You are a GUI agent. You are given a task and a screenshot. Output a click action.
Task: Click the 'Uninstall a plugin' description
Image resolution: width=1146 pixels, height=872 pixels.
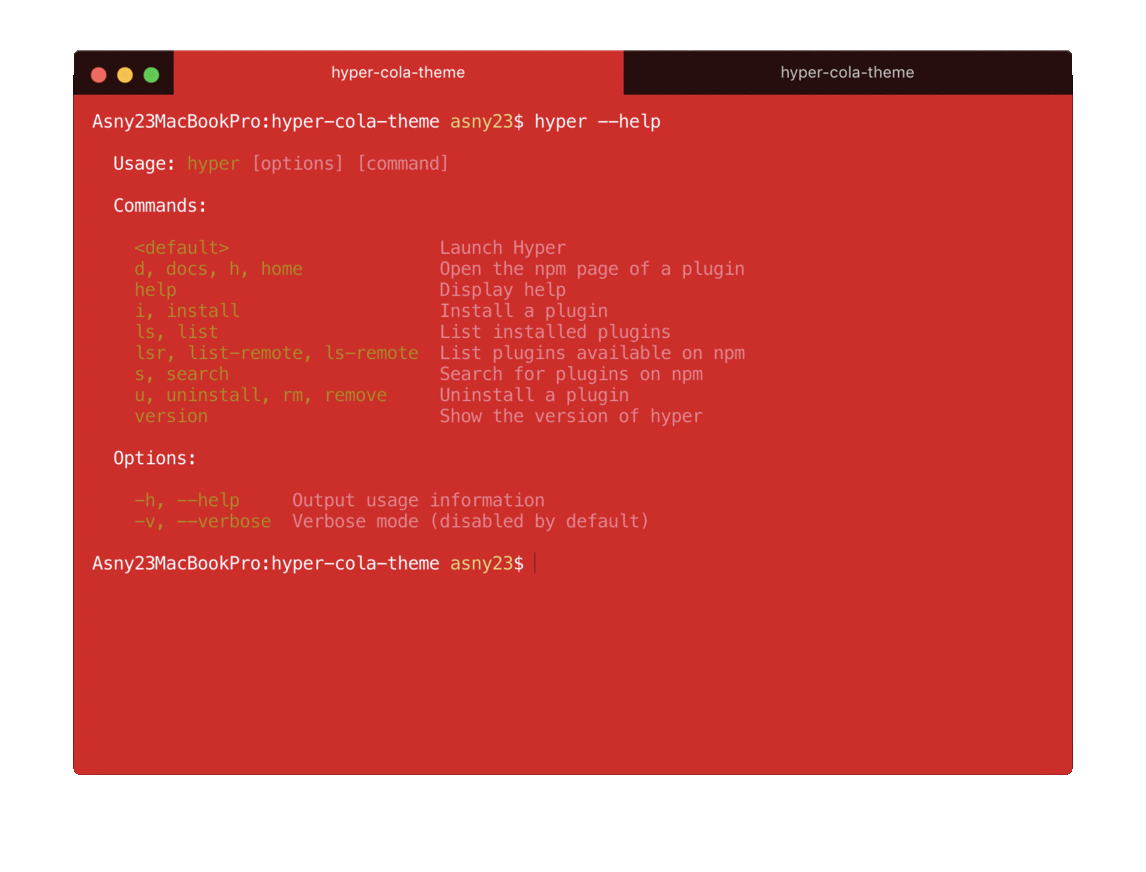(534, 395)
